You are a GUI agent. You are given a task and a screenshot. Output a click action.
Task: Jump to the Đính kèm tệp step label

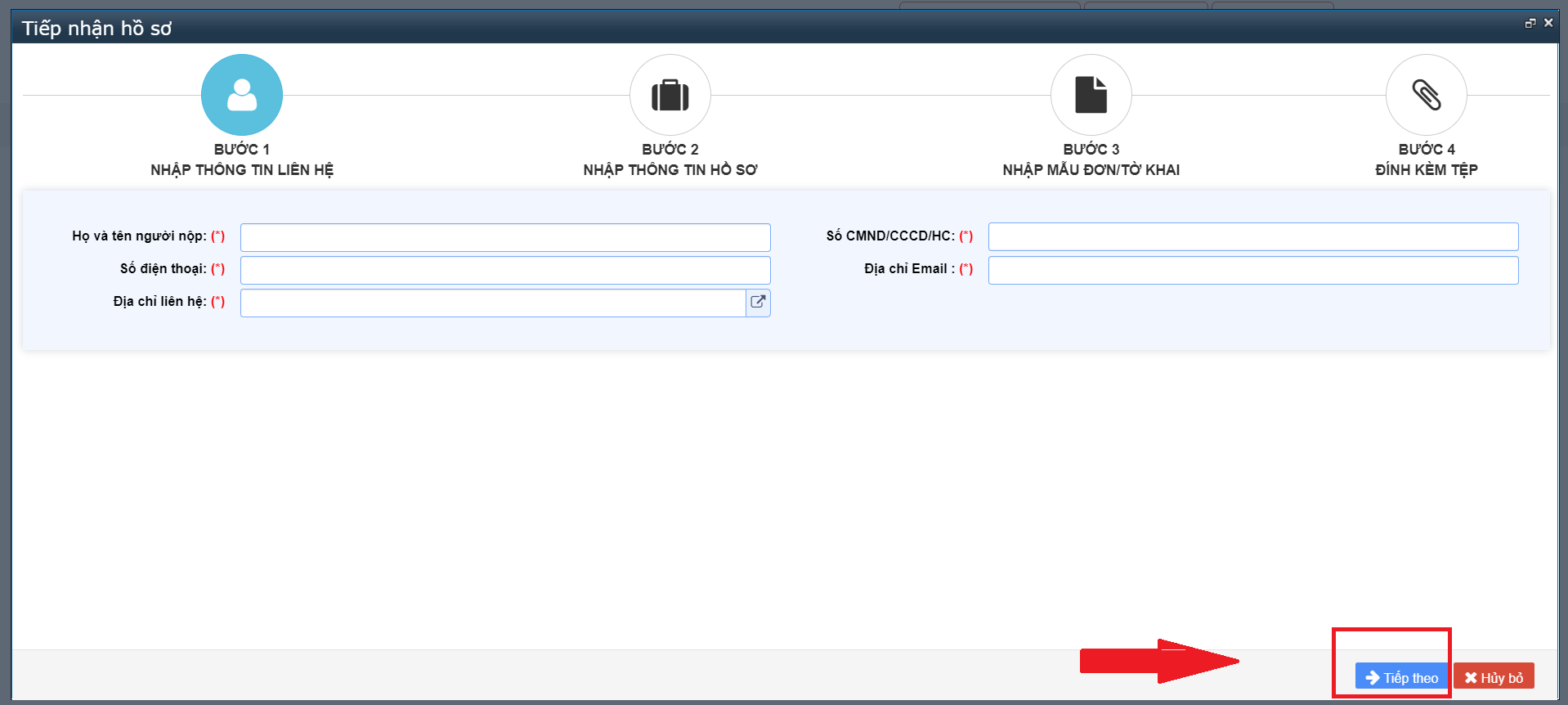[1426, 169]
